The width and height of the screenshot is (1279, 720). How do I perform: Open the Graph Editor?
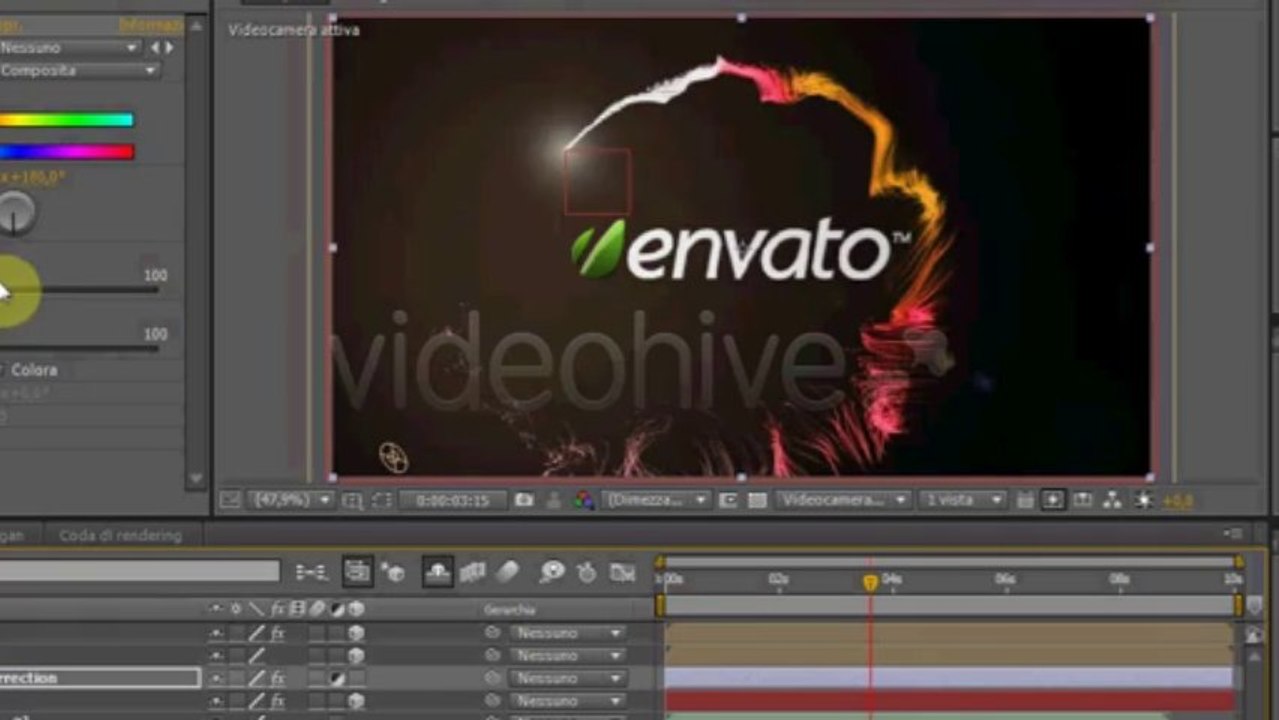[x=623, y=572]
